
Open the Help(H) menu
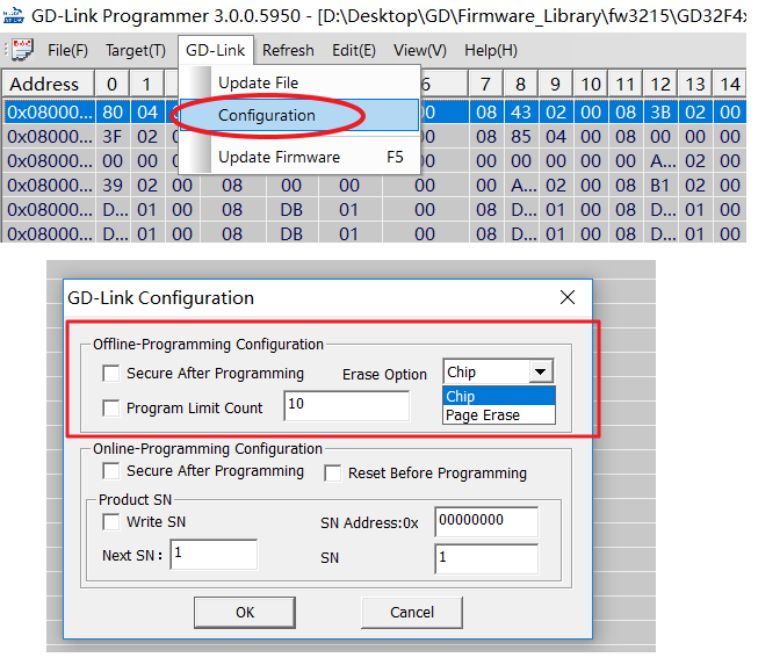tap(491, 50)
